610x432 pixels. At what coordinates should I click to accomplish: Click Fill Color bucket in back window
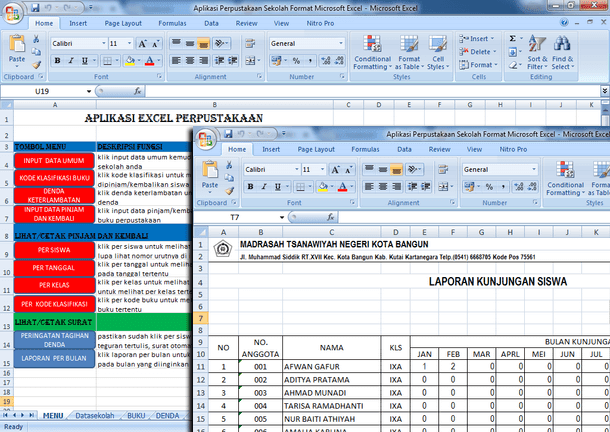click(130, 60)
